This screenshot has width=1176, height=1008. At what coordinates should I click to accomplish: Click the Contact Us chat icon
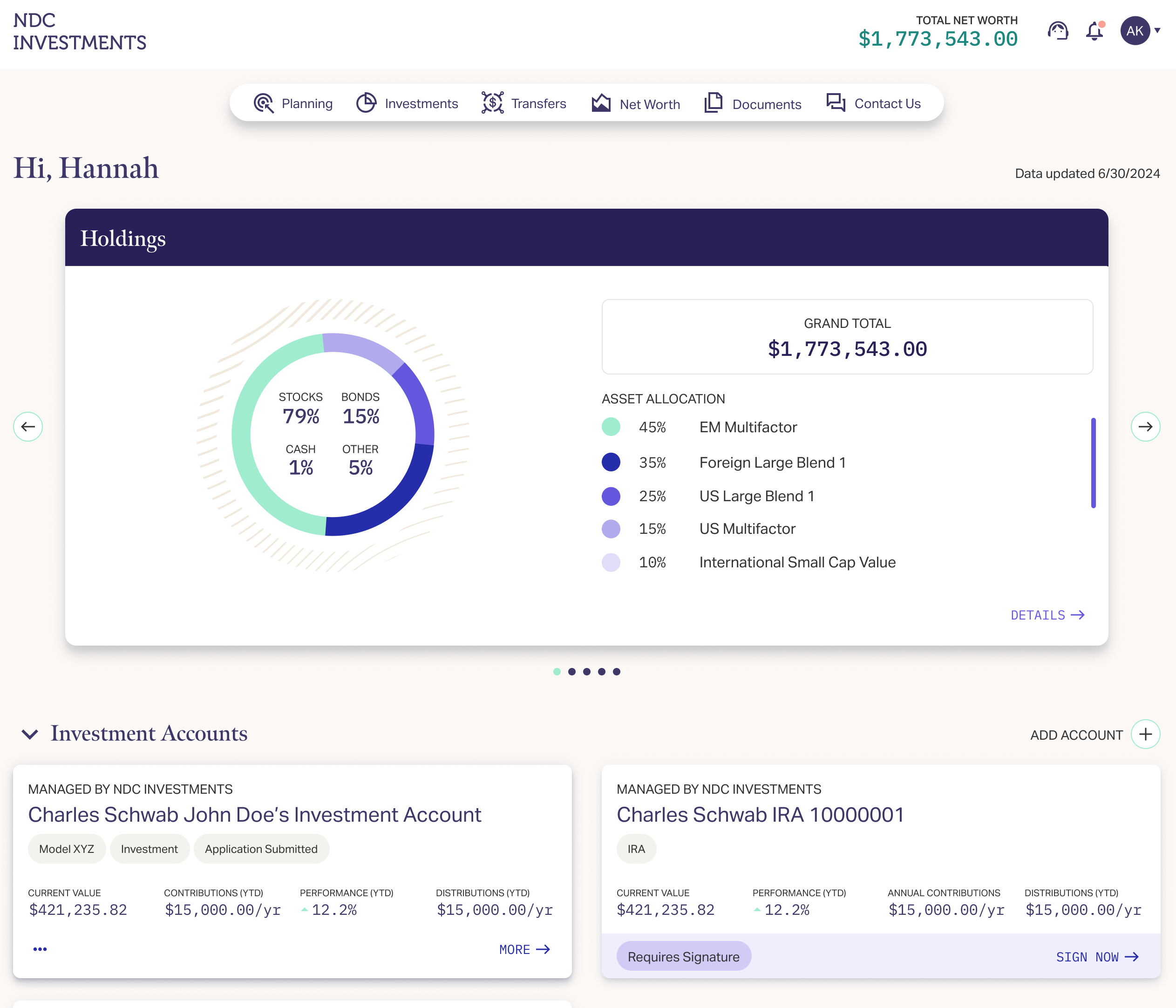tap(835, 103)
